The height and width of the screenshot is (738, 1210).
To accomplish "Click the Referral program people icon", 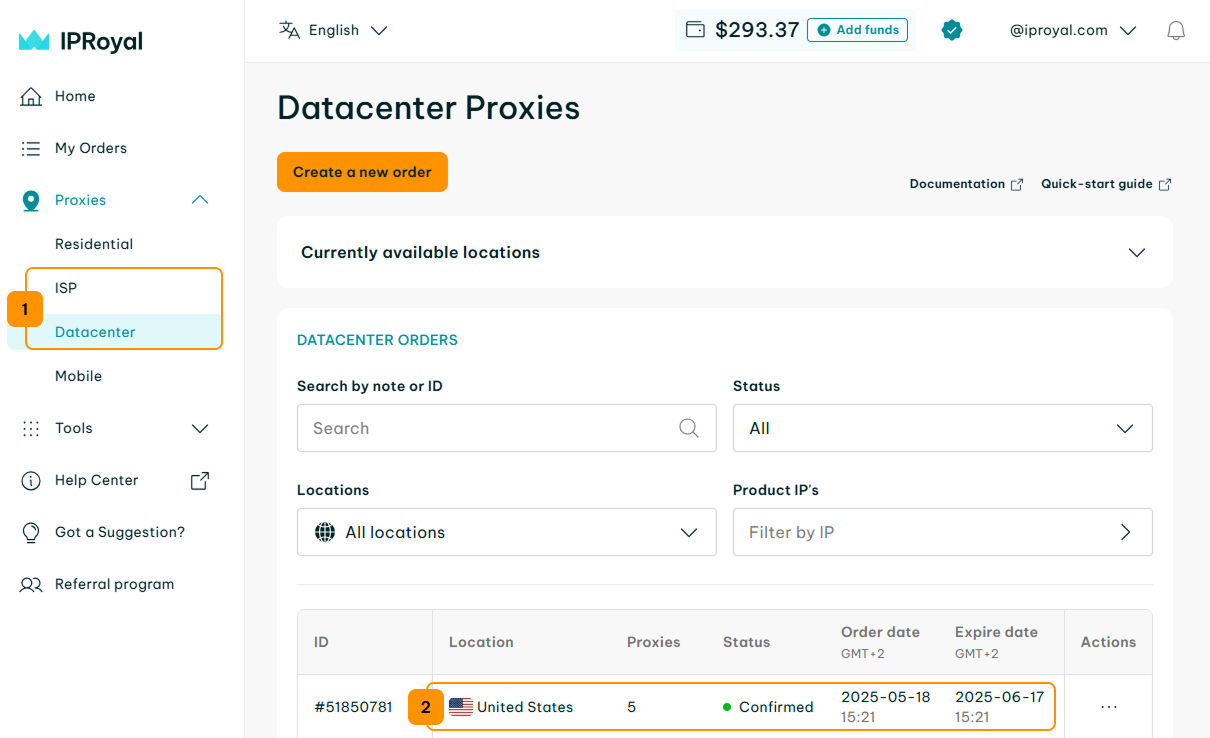I will 31,584.
